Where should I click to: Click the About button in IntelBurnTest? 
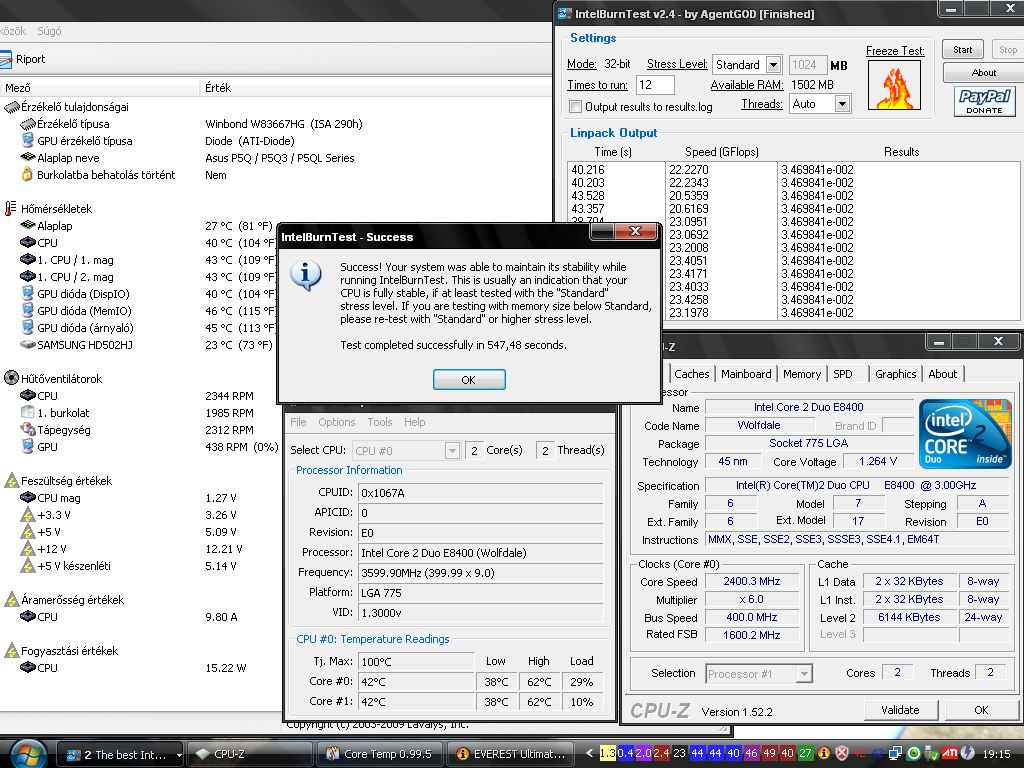(x=983, y=72)
